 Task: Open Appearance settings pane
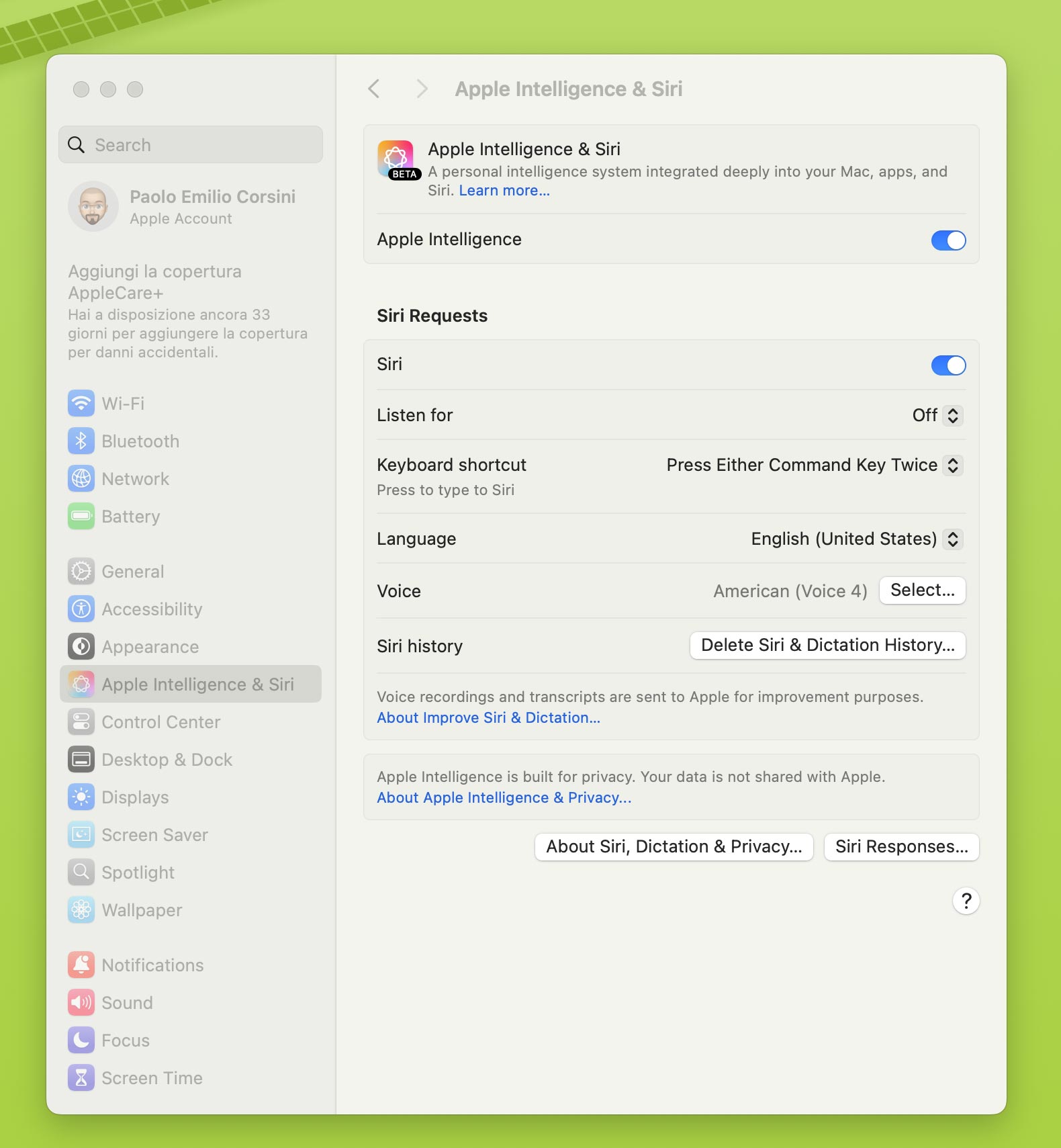(191, 646)
